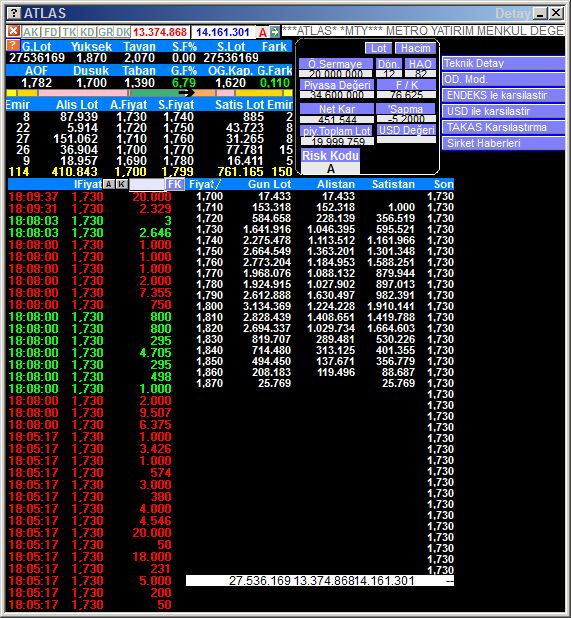
Task: Click the orange question mark icon beside G.Lot
Action: click(13, 46)
